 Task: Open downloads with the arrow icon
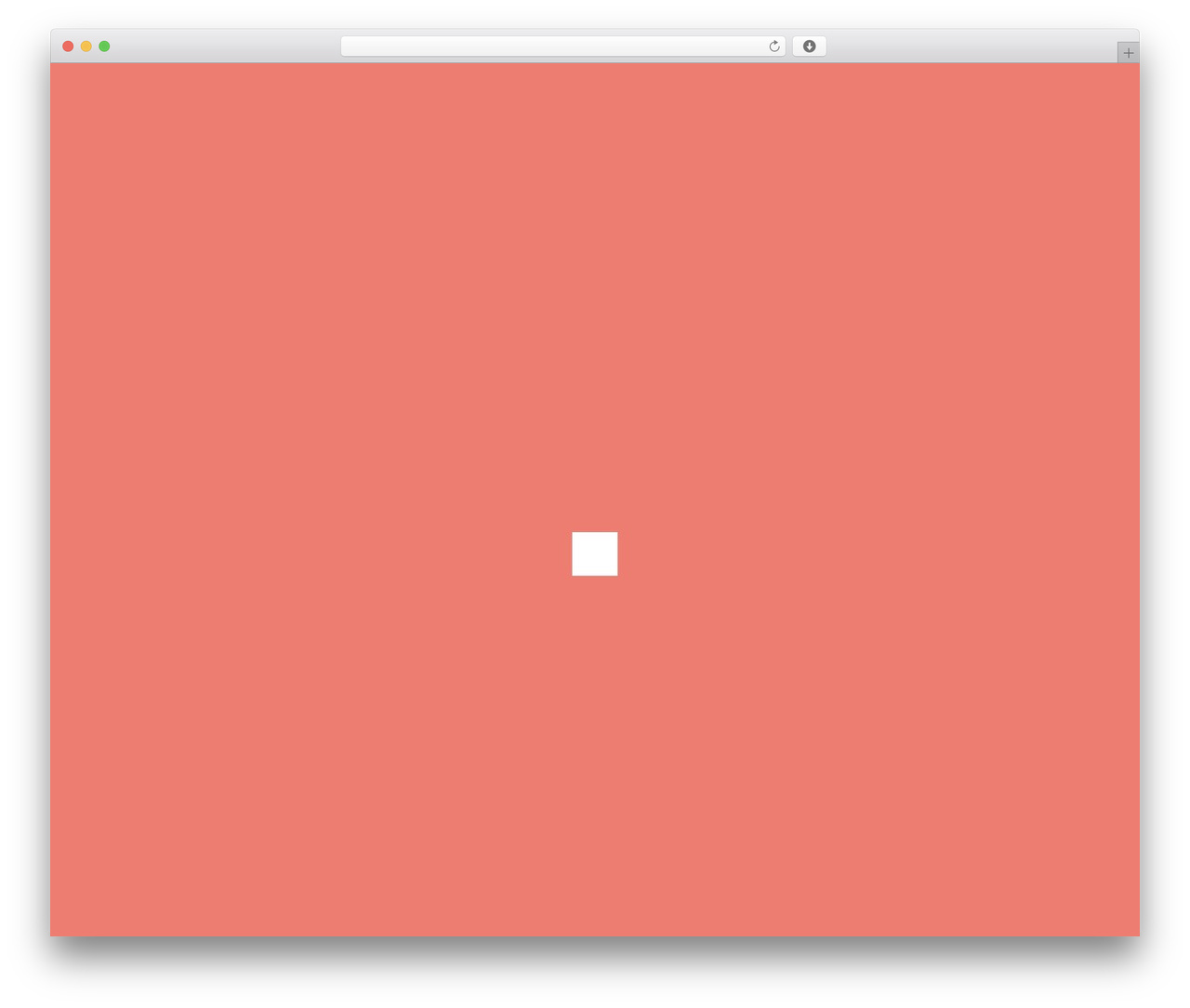tap(809, 46)
